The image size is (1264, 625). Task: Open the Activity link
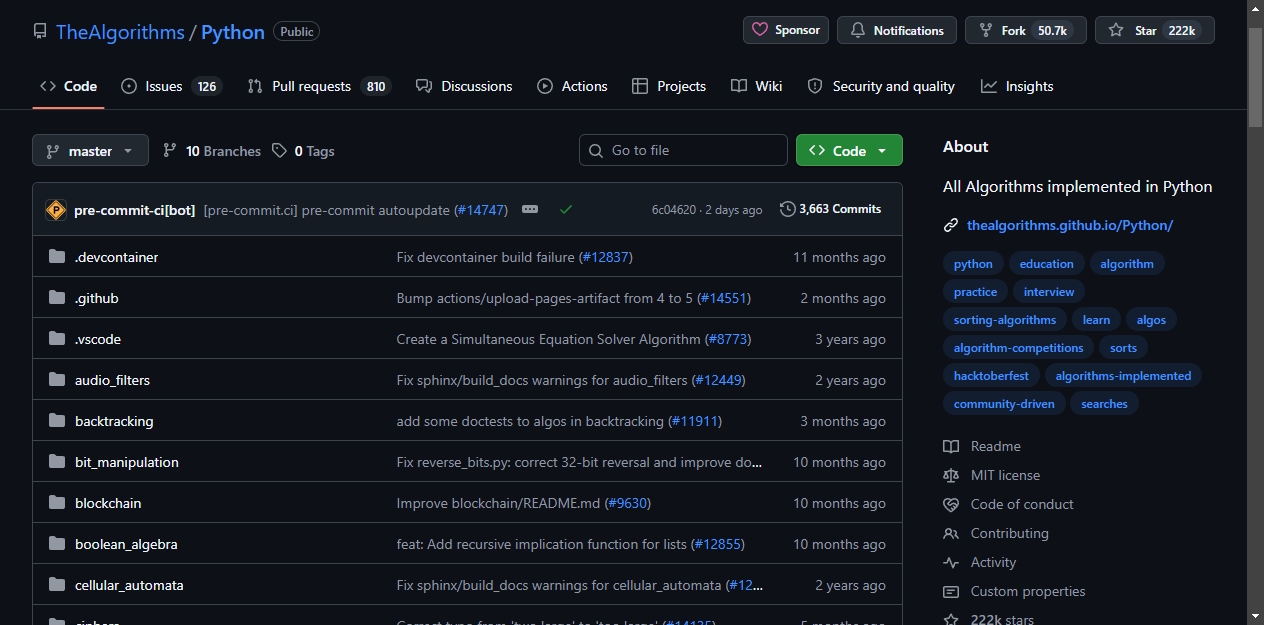click(x=980, y=562)
